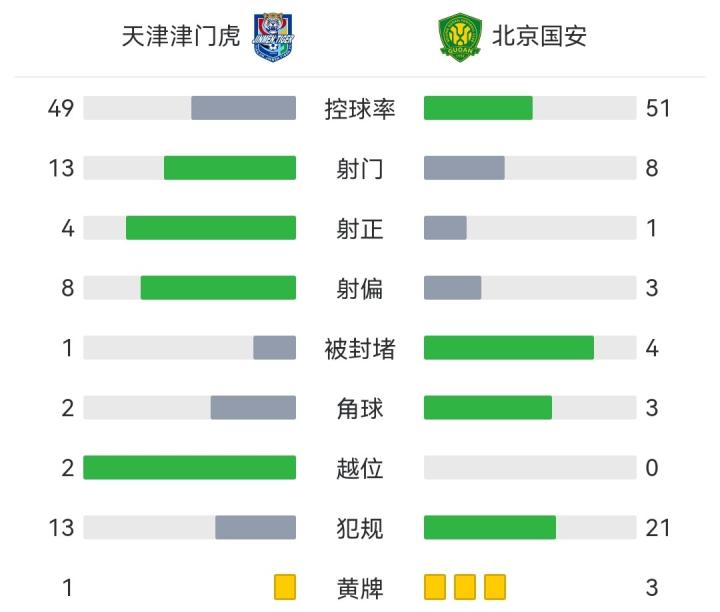Image resolution: width=720 pixels, height=612 pixels.
Task: Click Tianjin's green 射门 shots bar
Action: click(x=230, y=168)
